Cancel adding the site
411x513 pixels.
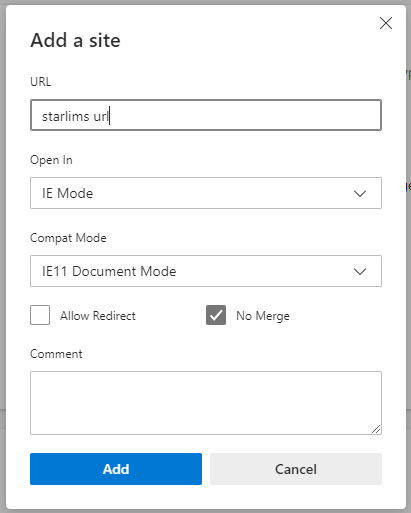coord(296,469)
